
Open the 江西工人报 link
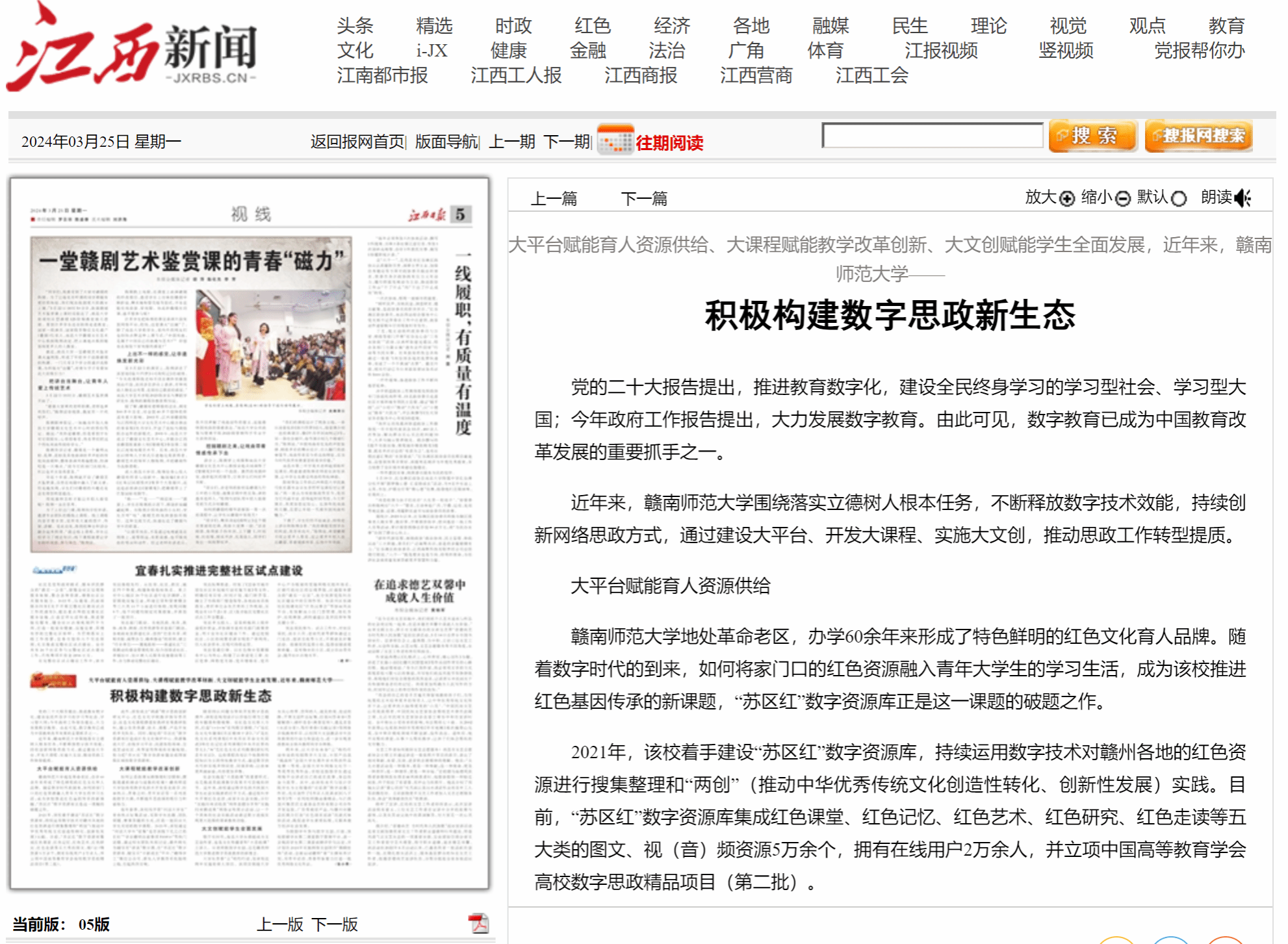point(516,75)
